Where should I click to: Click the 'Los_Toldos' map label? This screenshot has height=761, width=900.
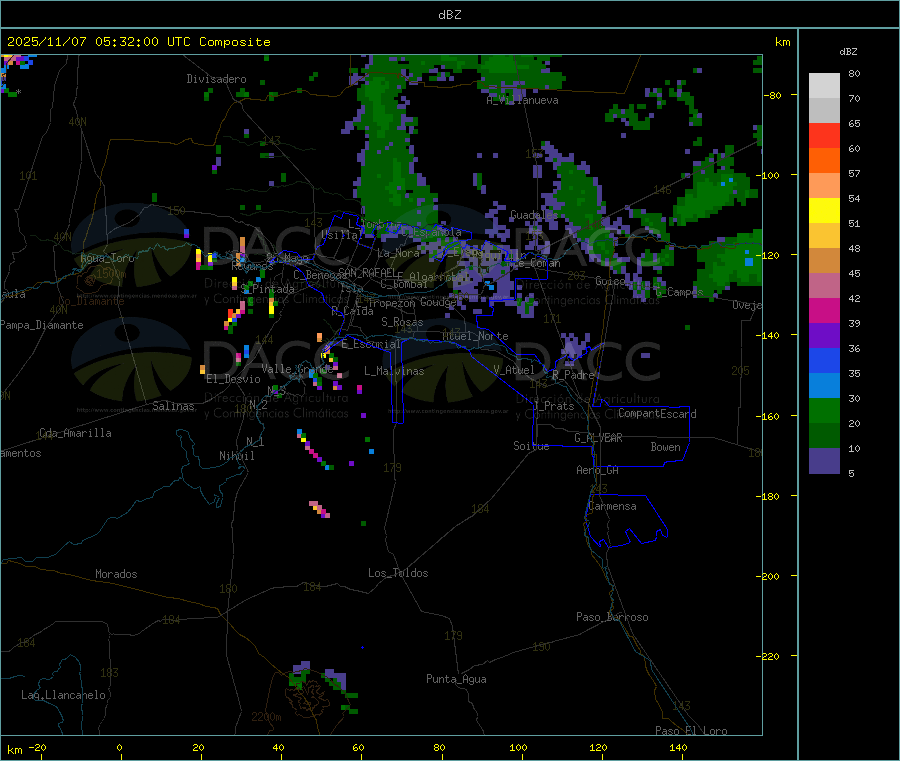click(x=398, y=573)
